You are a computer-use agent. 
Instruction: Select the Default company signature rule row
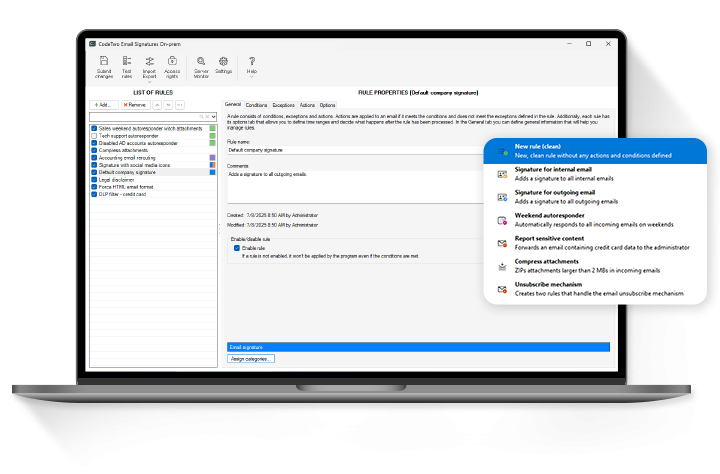153,172
